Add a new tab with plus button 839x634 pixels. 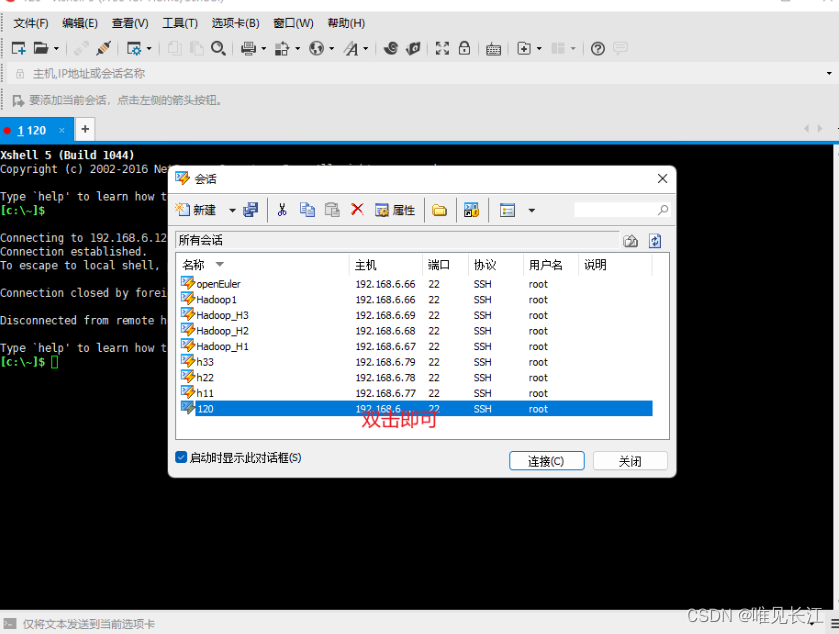[85, 129]
